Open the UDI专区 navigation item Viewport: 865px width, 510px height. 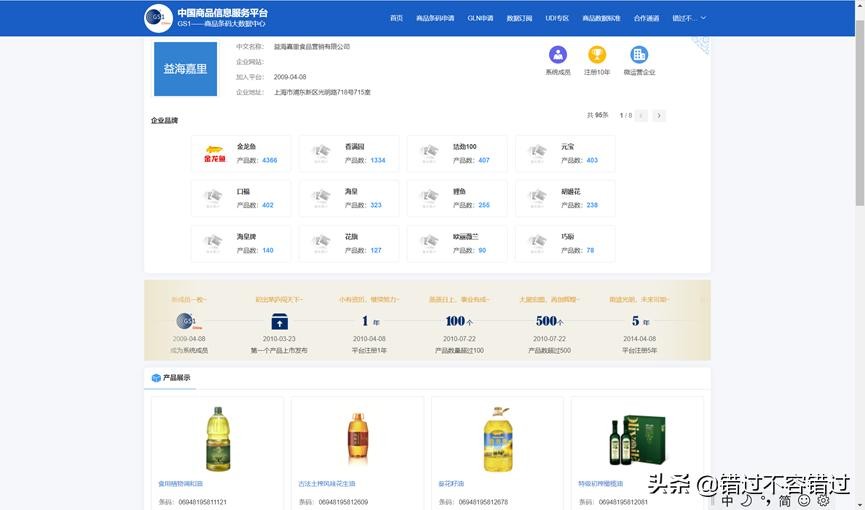point(557,18)
